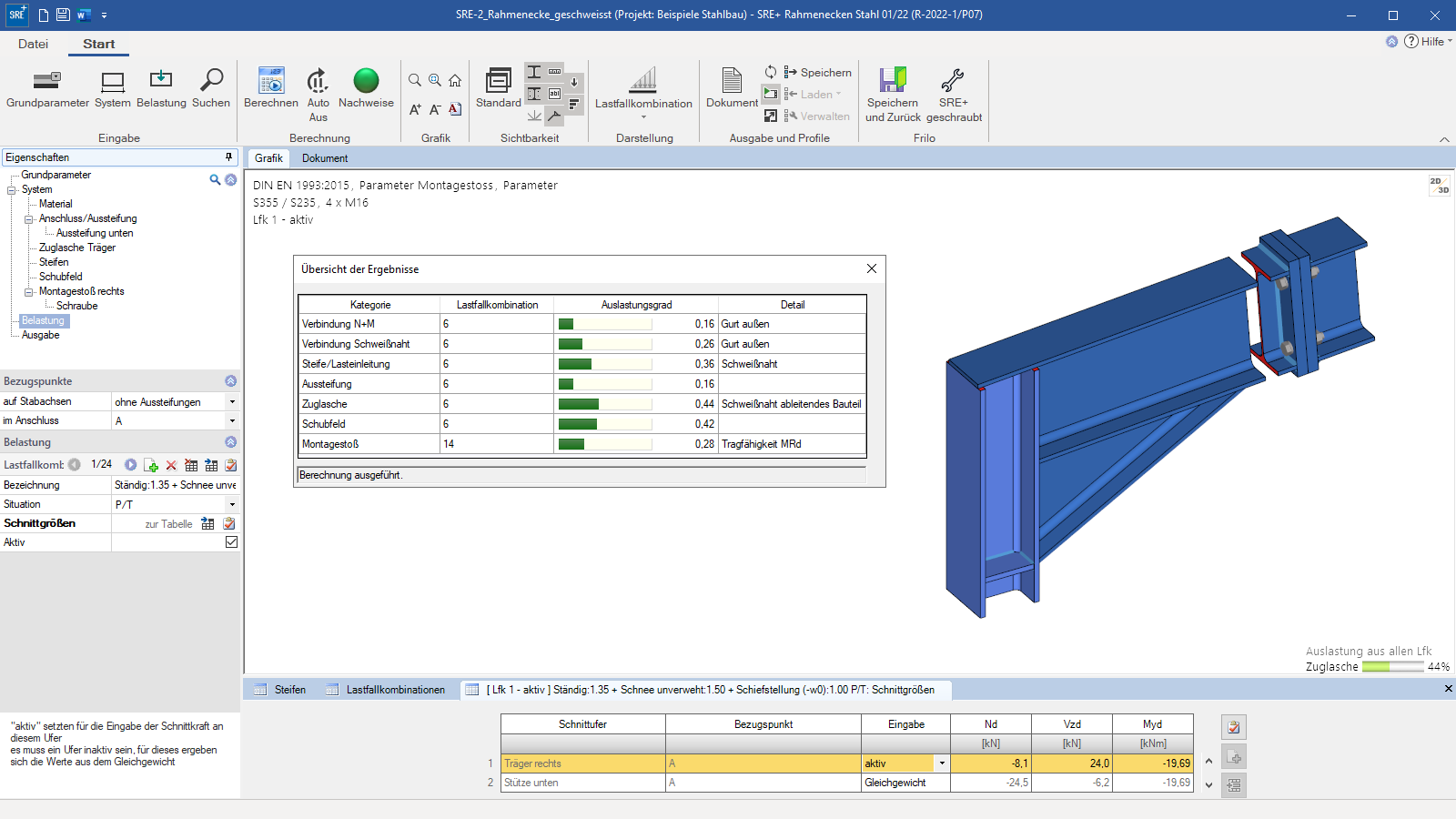Viewport: 1456px width, 819px height.
Task: Open the 'auf Stabachsen' dropdown
Action: coord(232,401)
